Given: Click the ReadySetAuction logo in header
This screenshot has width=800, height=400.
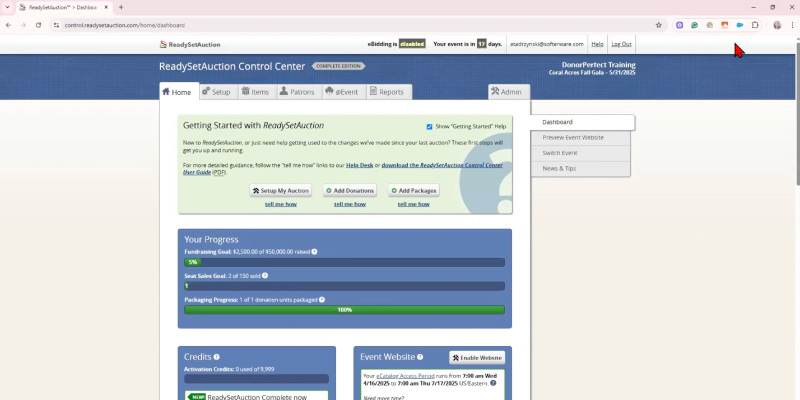Looking at the screenshot, I should point(190,44).
